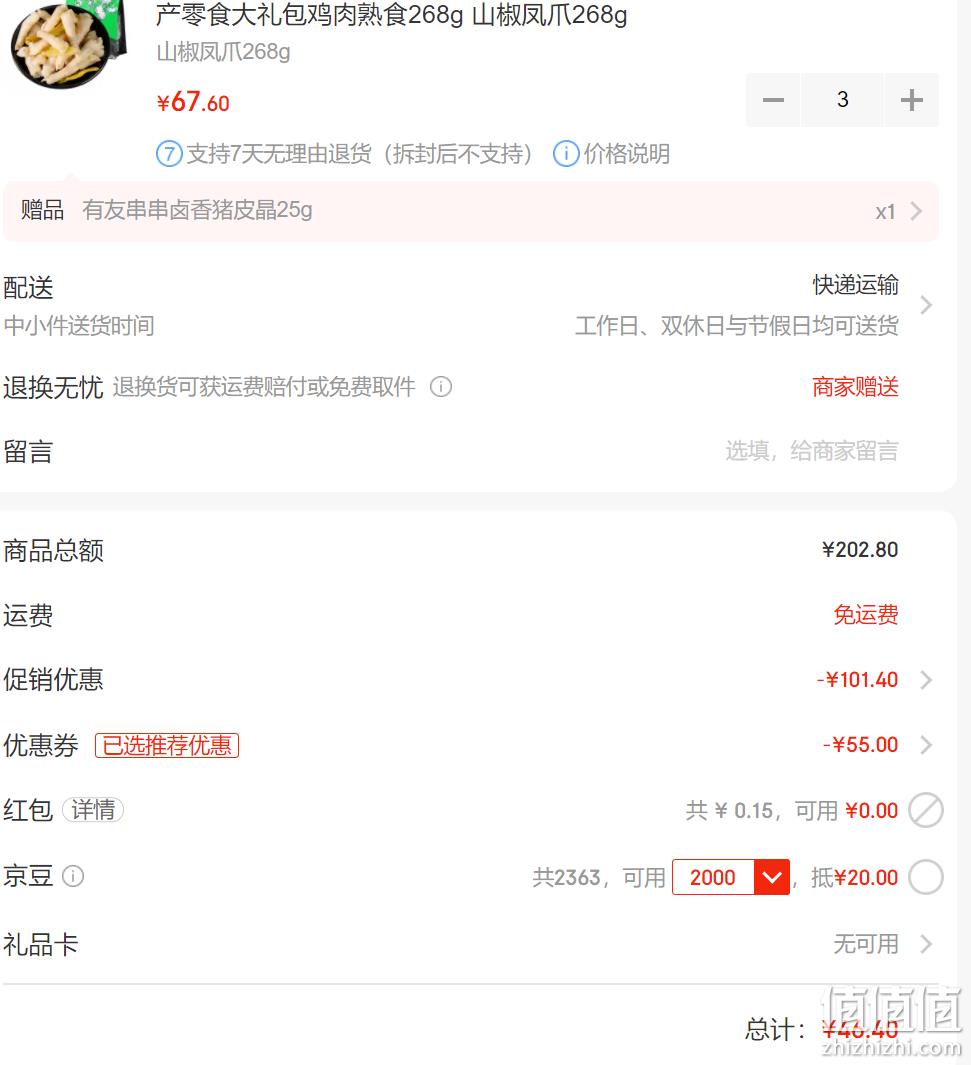This screenshot has width=971, height=1065.
Task: Expand 配送 delivery options chevron
Action: (x=926, y=305)
